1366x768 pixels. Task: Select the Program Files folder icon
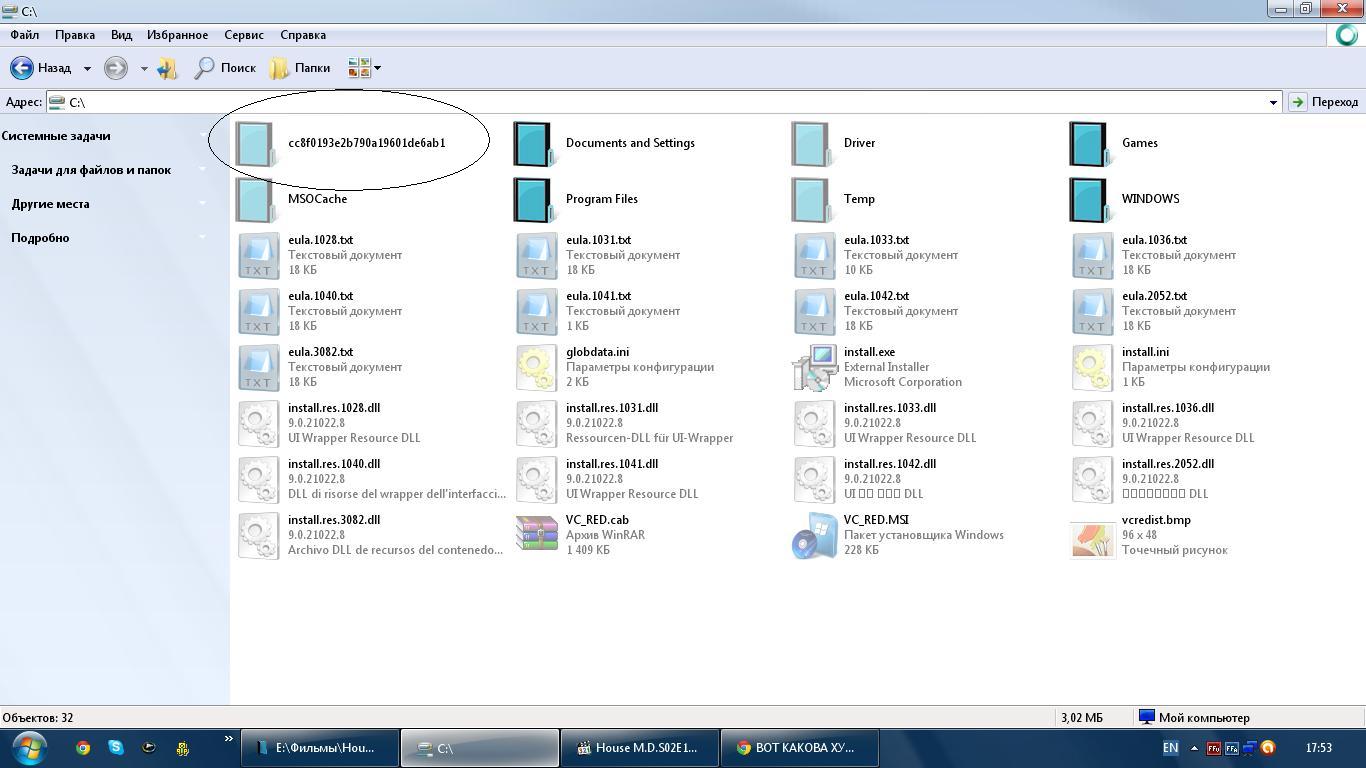534,198
